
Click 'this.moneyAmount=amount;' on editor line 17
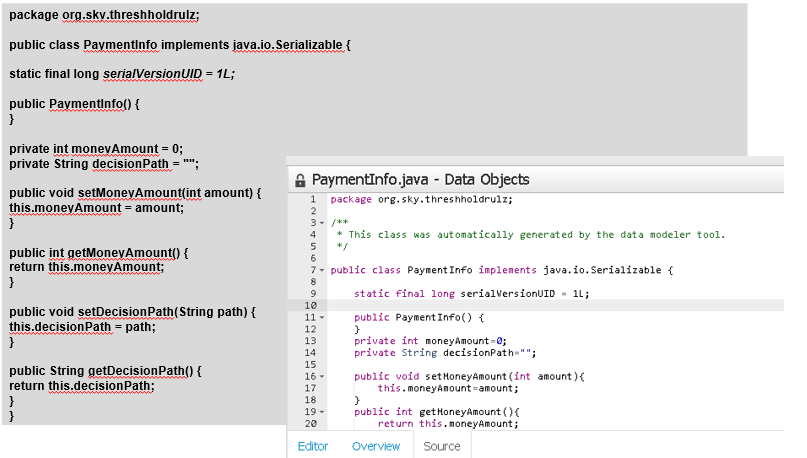[x=448, y=389]
